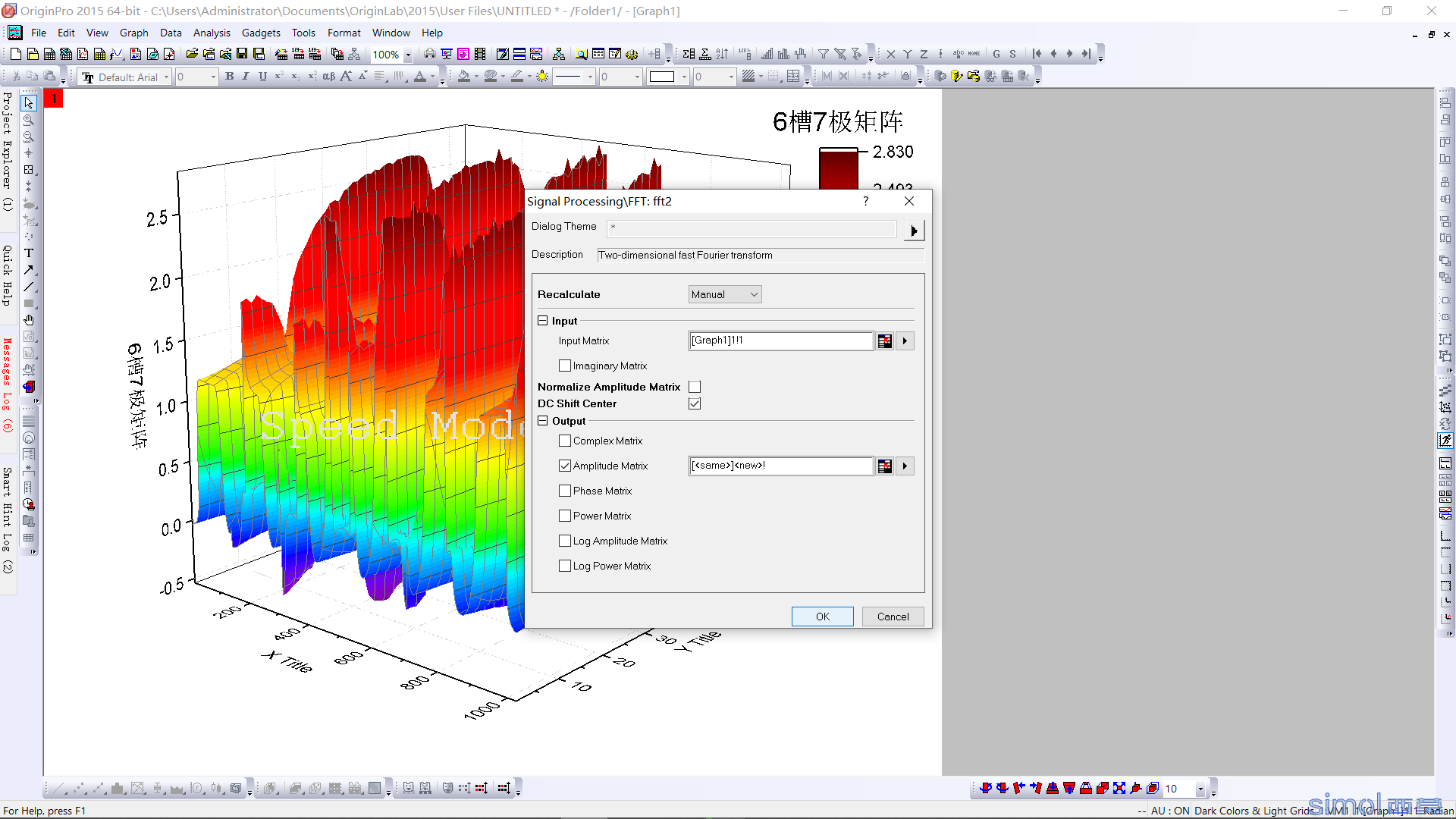
Task: Click the Add Filter funnel icon
Action: coord(823,54)
